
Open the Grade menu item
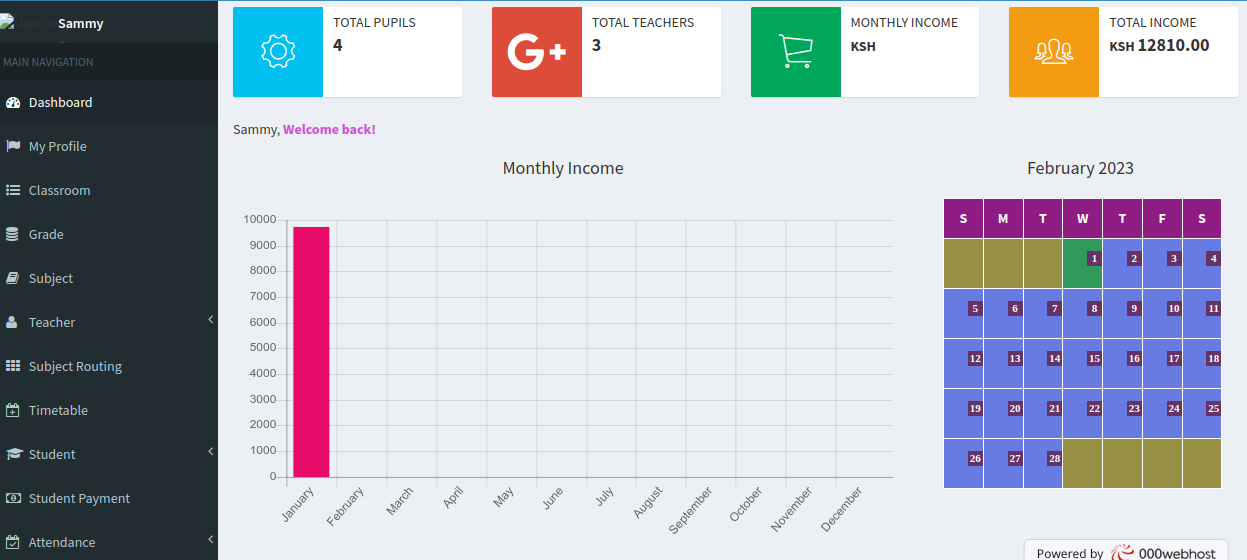(46, 235)
